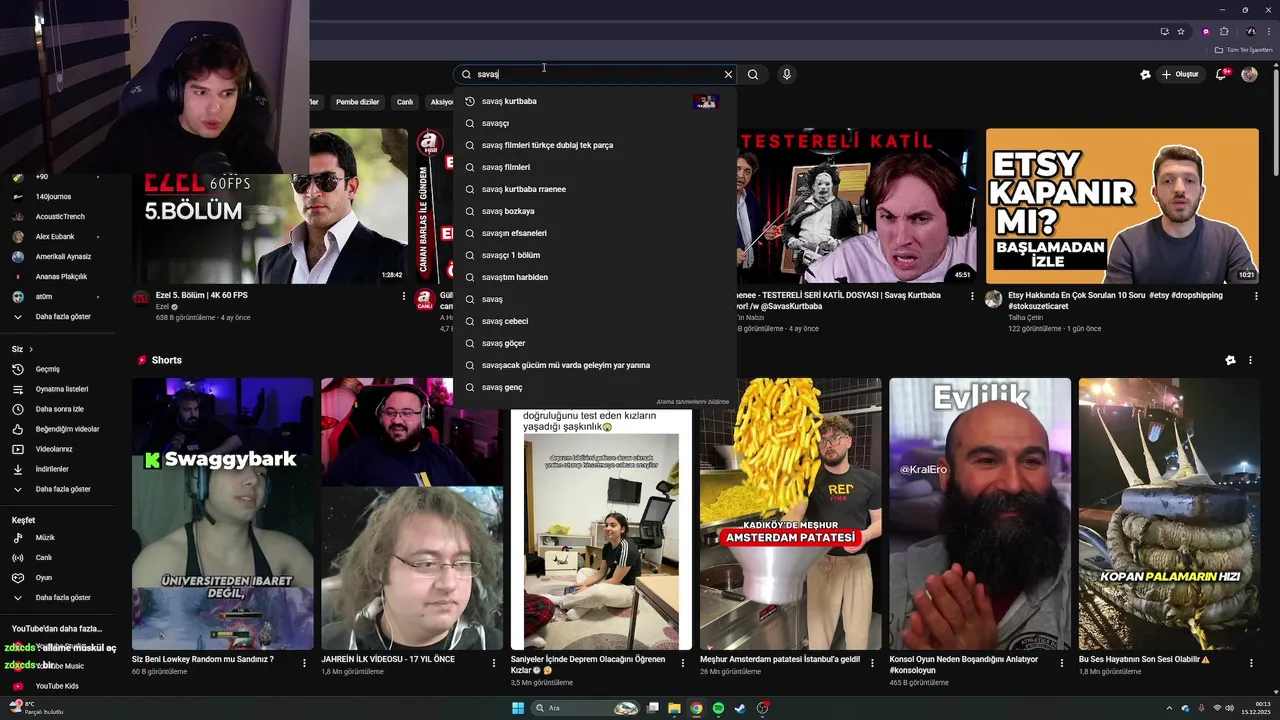Start voice search with the microphone icon
1280x720 pixels.
click(x=787, y=74)
